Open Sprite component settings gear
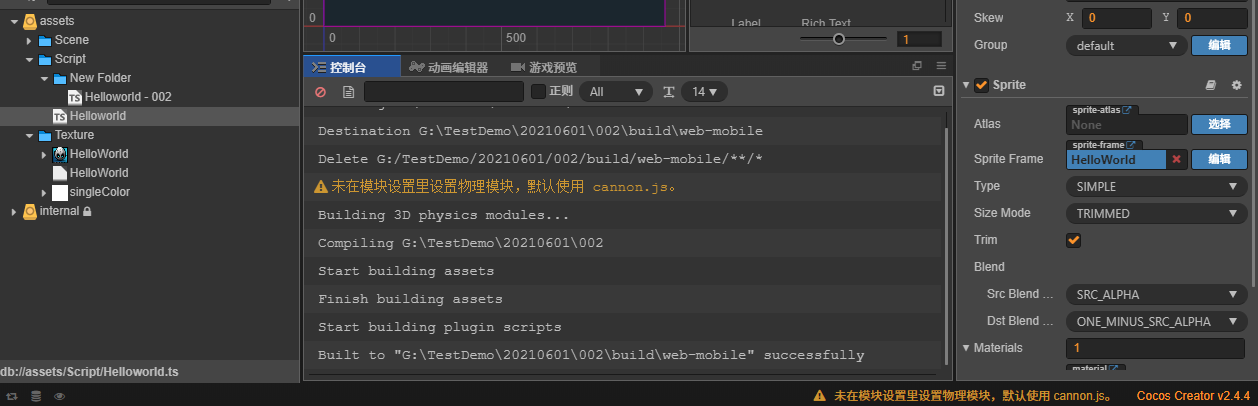Image resolution: width=1258 pixels, height=406 pixels. 1236,85
